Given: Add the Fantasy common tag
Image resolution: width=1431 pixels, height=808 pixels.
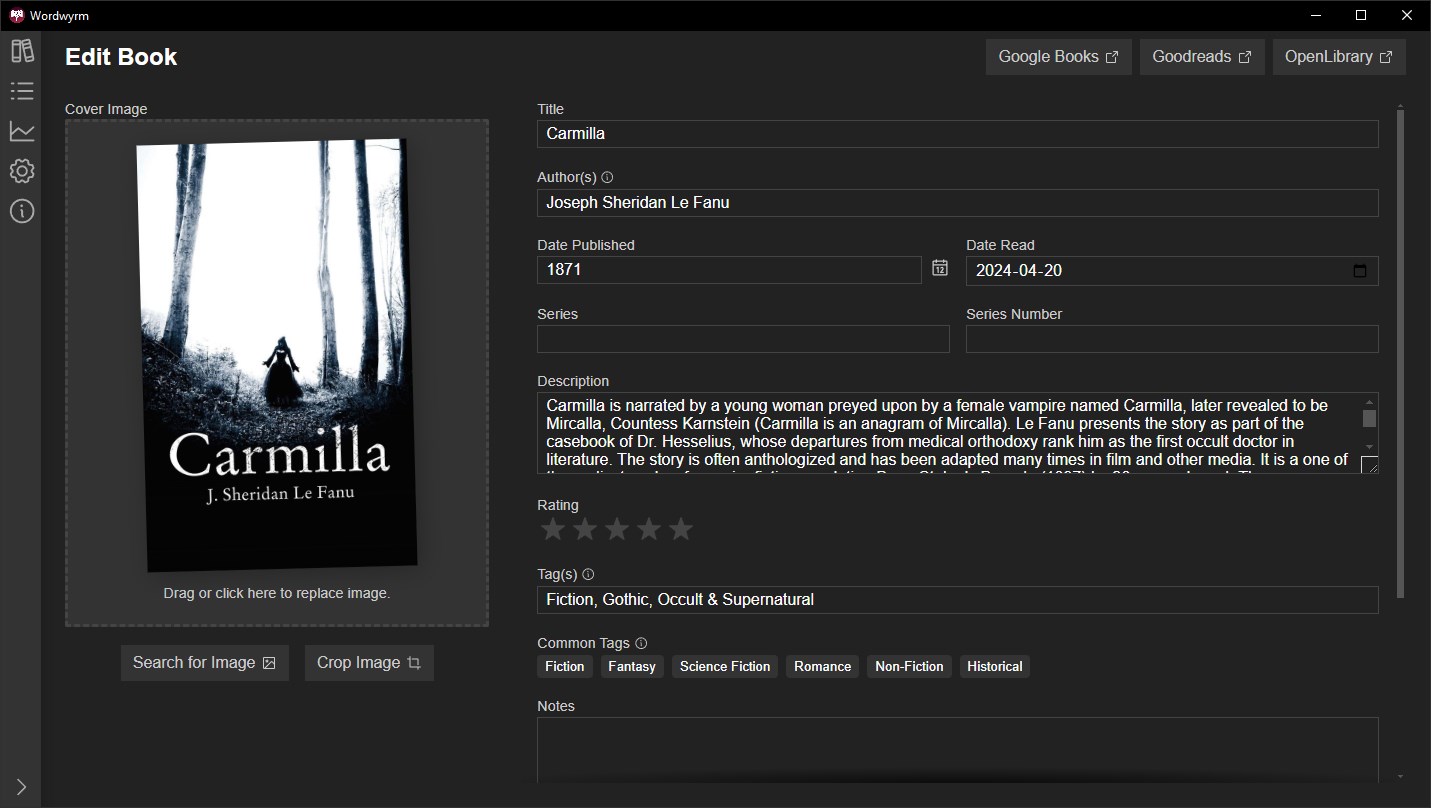Looking at the screenshot, I should [x=632, y=666].
